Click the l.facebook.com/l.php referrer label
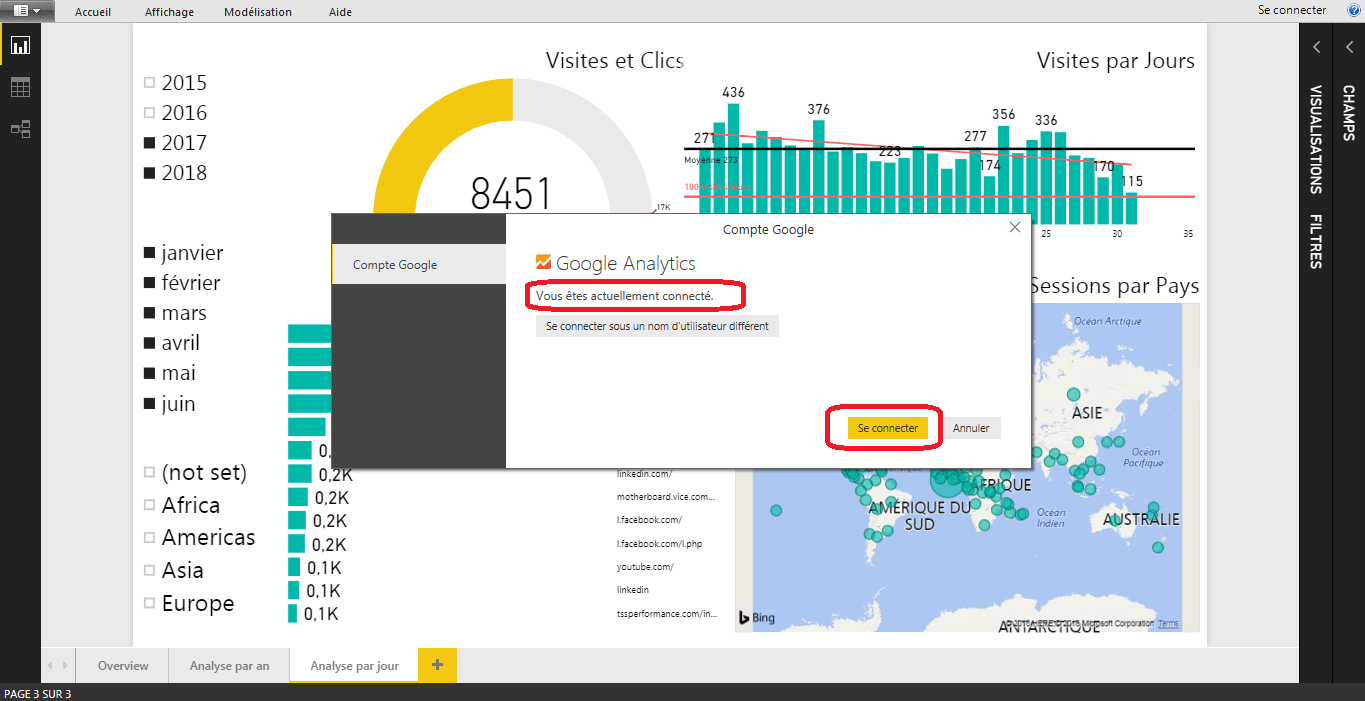Screen dimensions: 1365x701 tap(658, 544)
